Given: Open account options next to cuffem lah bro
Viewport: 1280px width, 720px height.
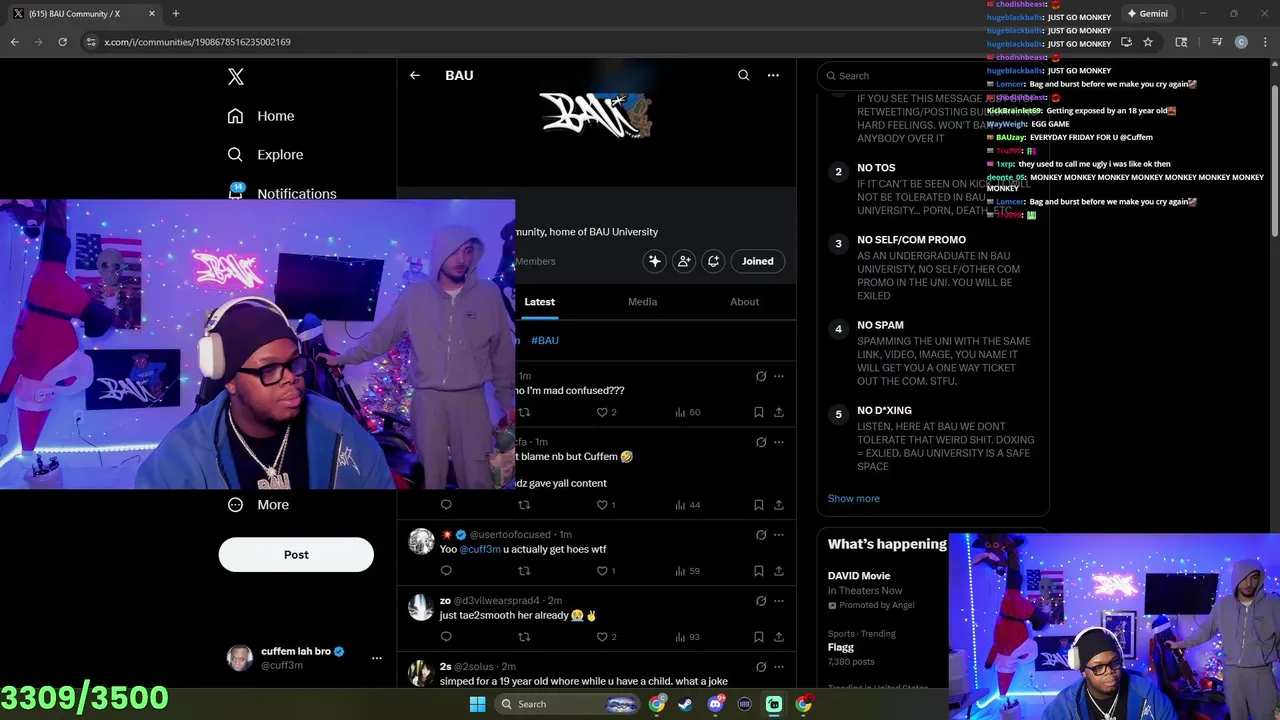Looking at the screenshot, I should point(377,658).
